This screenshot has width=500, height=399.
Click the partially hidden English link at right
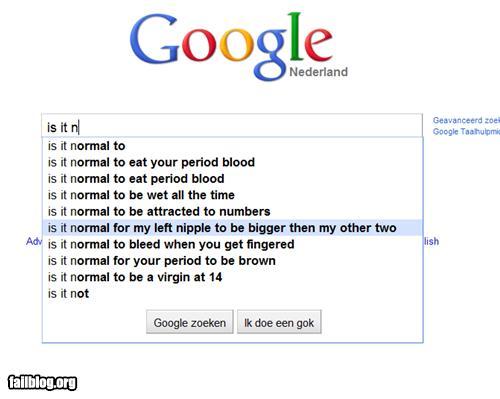click(431, 241)
